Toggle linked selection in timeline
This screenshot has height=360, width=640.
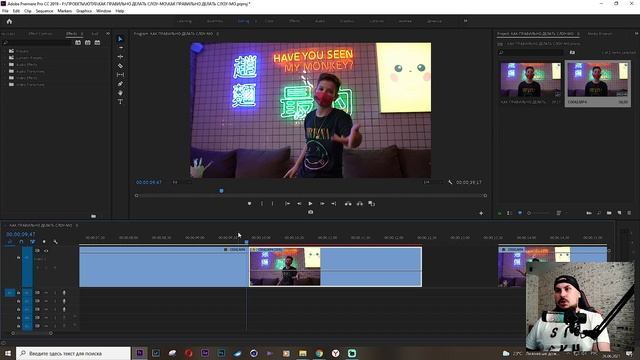click(32, 242)
